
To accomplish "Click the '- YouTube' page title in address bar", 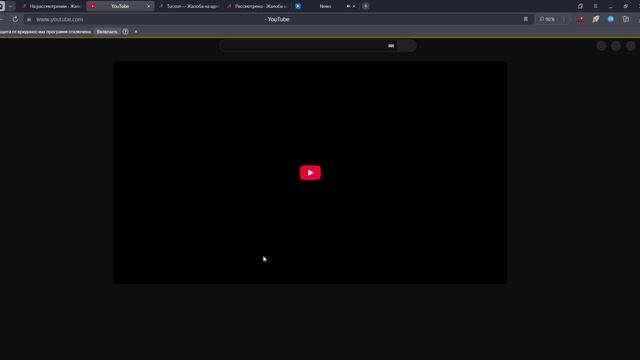I will coord(277,19).
